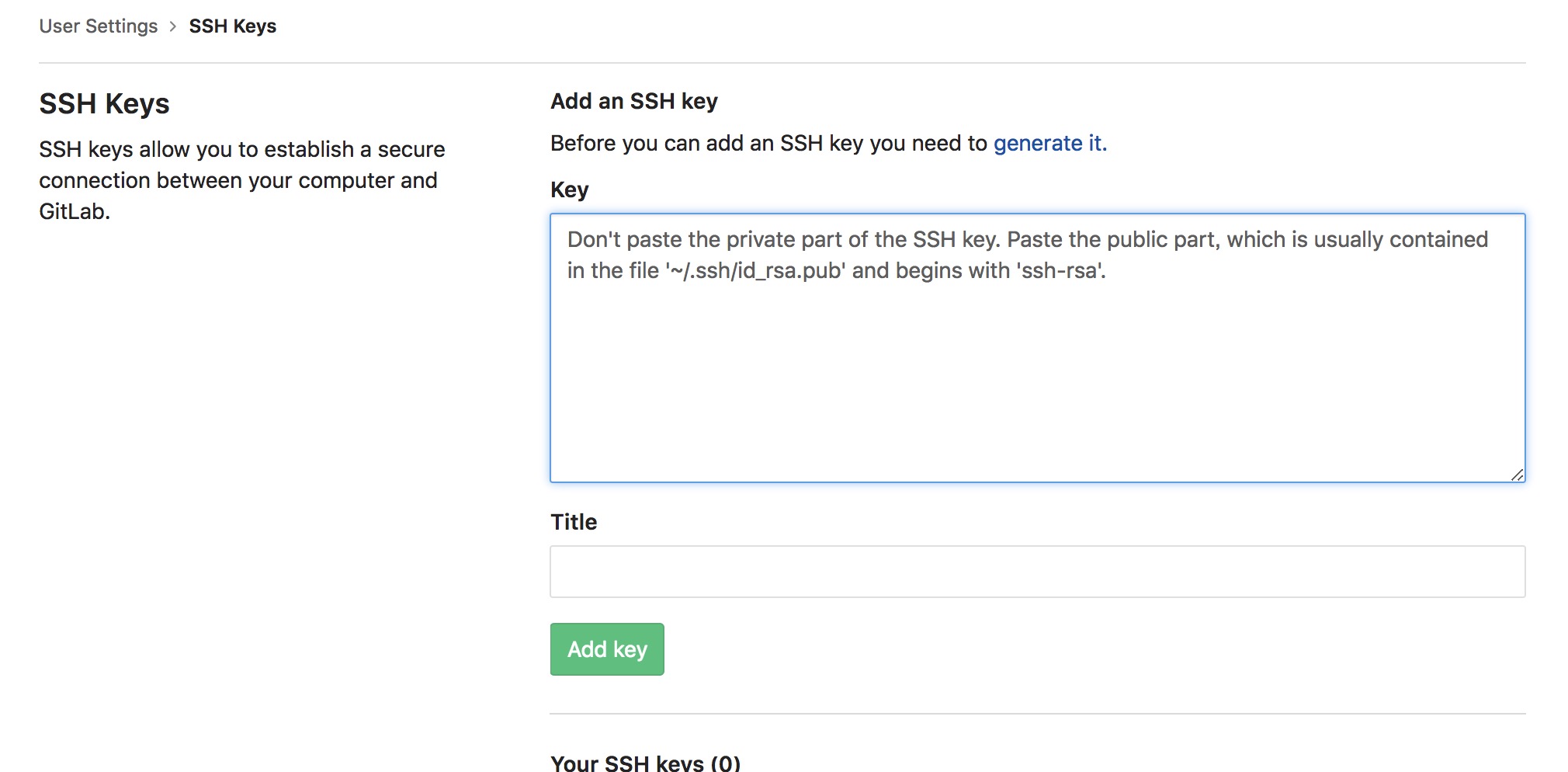Click the word "GitLab." in the description
Screen dimensions: 1568x772
75,212
